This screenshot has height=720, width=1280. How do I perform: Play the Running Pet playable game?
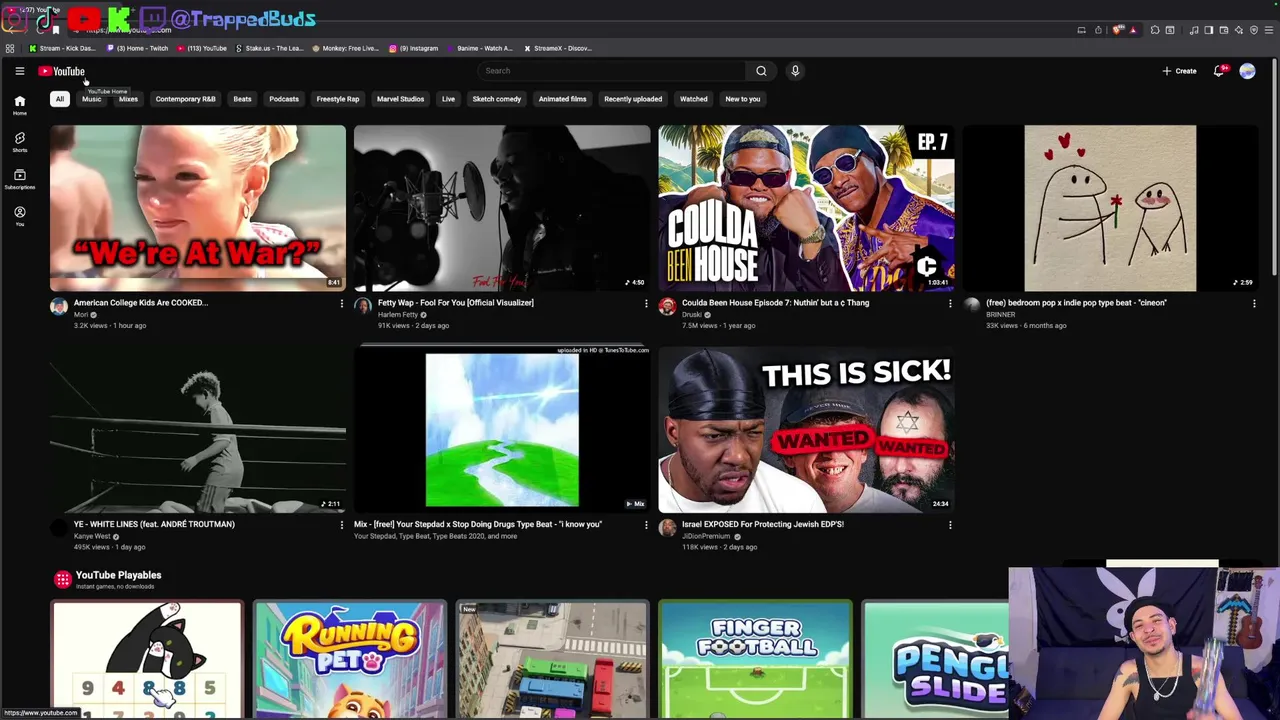350,659
